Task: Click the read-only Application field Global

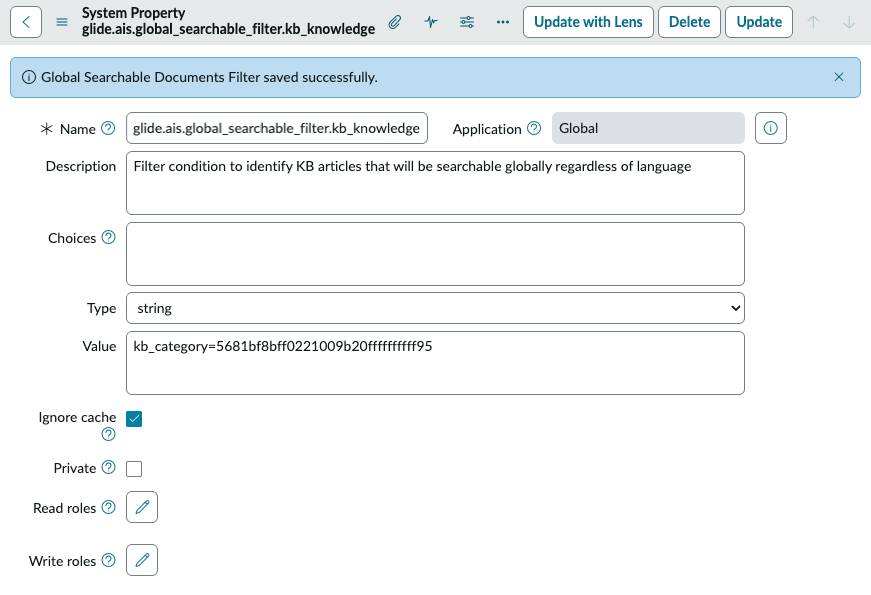Action: pyautogui.click(x=648, y=128)
